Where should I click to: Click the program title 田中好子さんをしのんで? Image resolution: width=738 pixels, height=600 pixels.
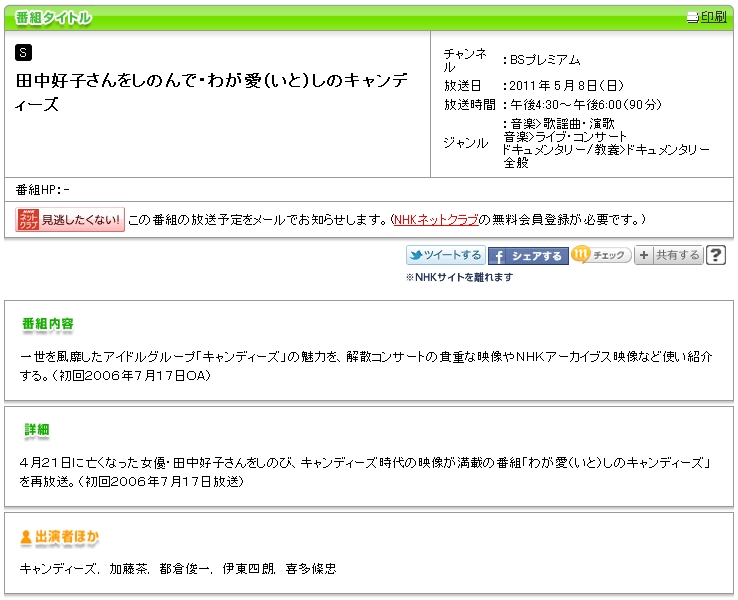click(x=211, y=92)
